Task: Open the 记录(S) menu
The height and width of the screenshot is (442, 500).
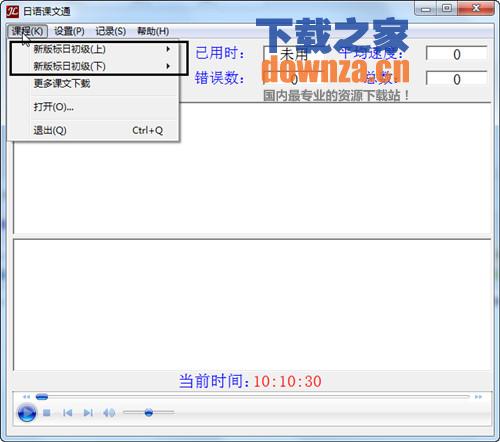Action: (111, 31)
